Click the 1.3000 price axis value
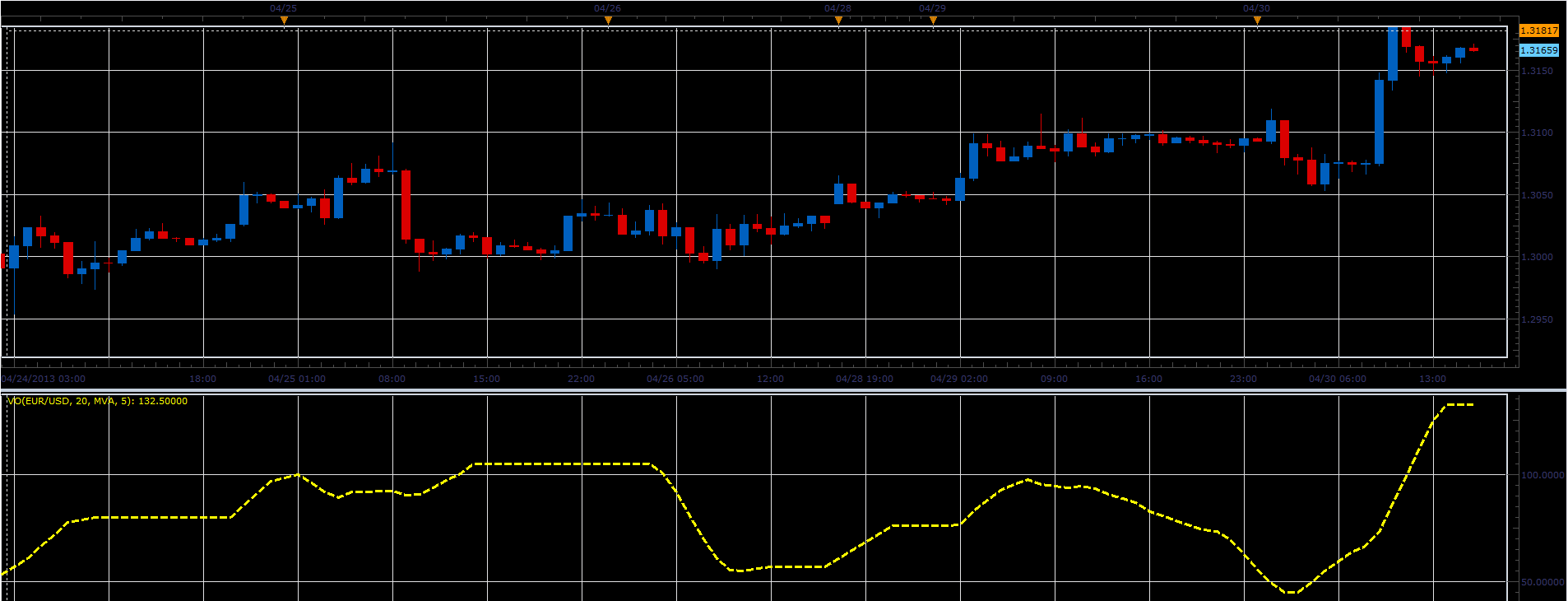Screen dimensions: 1568x601 point(1537,257)
